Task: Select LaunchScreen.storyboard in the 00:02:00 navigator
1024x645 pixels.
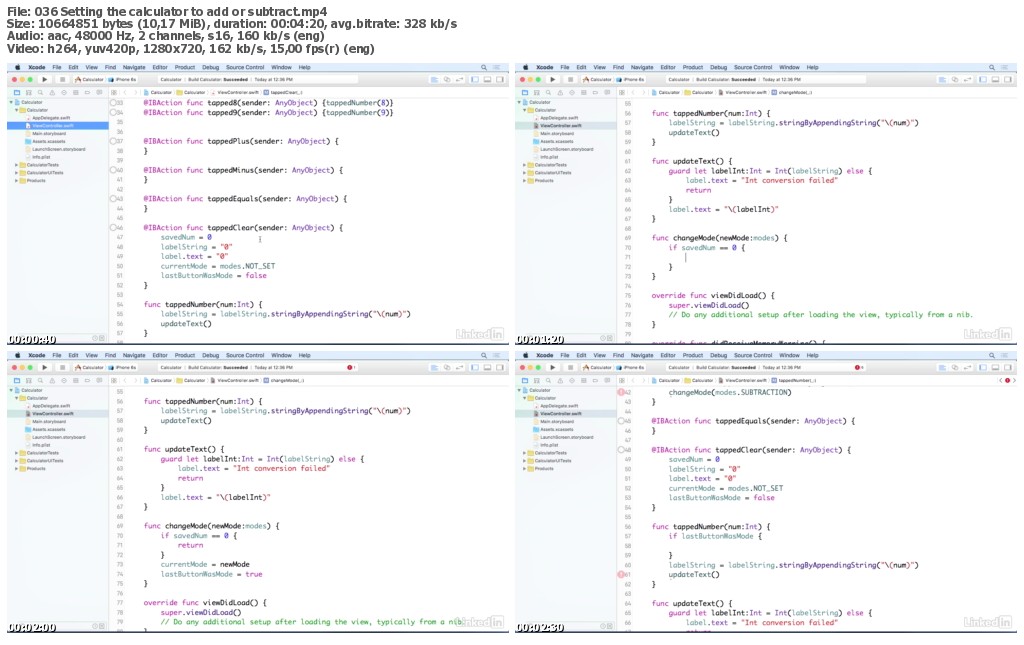Action: pyautogui.click(x=56, y=437)
